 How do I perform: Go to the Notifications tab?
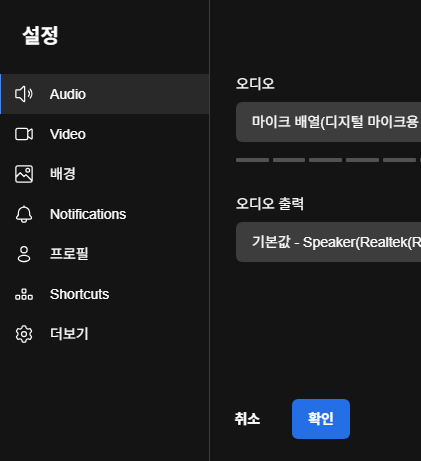[x=105, y=214]
